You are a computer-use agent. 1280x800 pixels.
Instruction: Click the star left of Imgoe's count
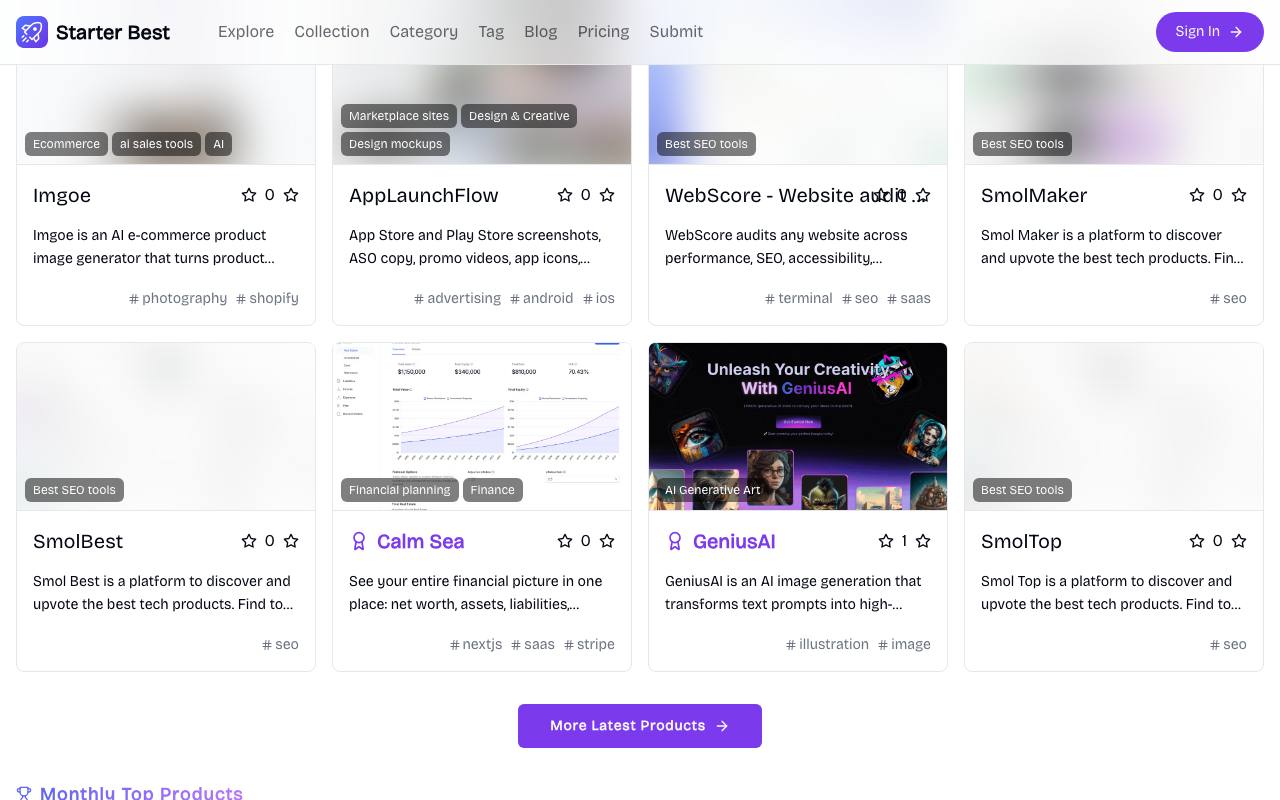tap(249, 195)
